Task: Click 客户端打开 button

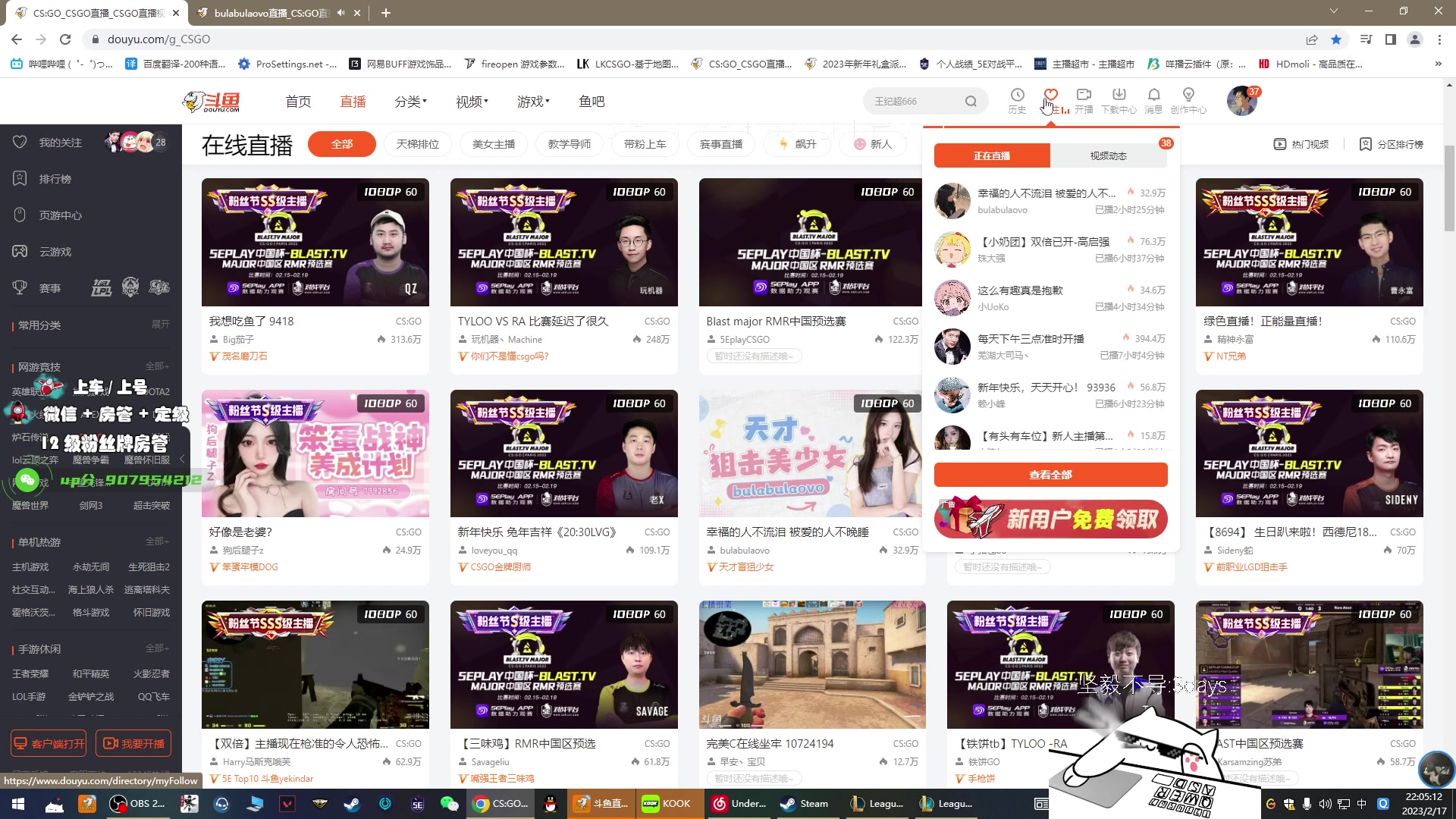Action: [49, 744]
